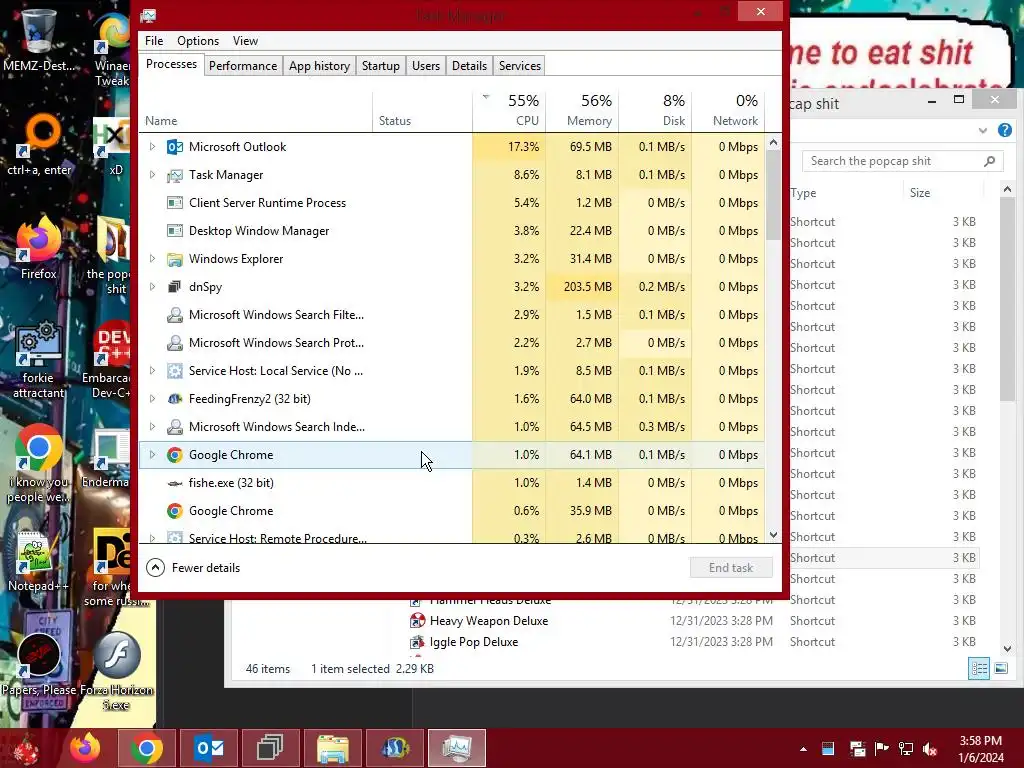1024x768 pixels.
Task: Open the MEMZ-Destructive Recycle Bin desktop icon
Action: [39, 39]
